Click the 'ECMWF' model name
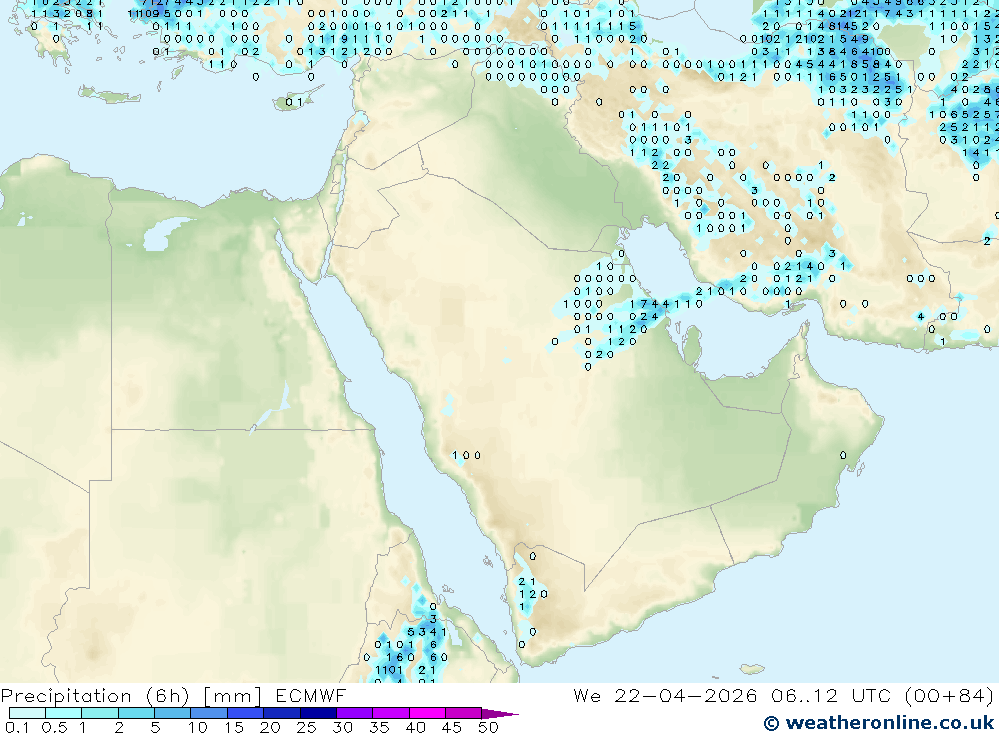1000x733 pixels. (x=311, y=695)
